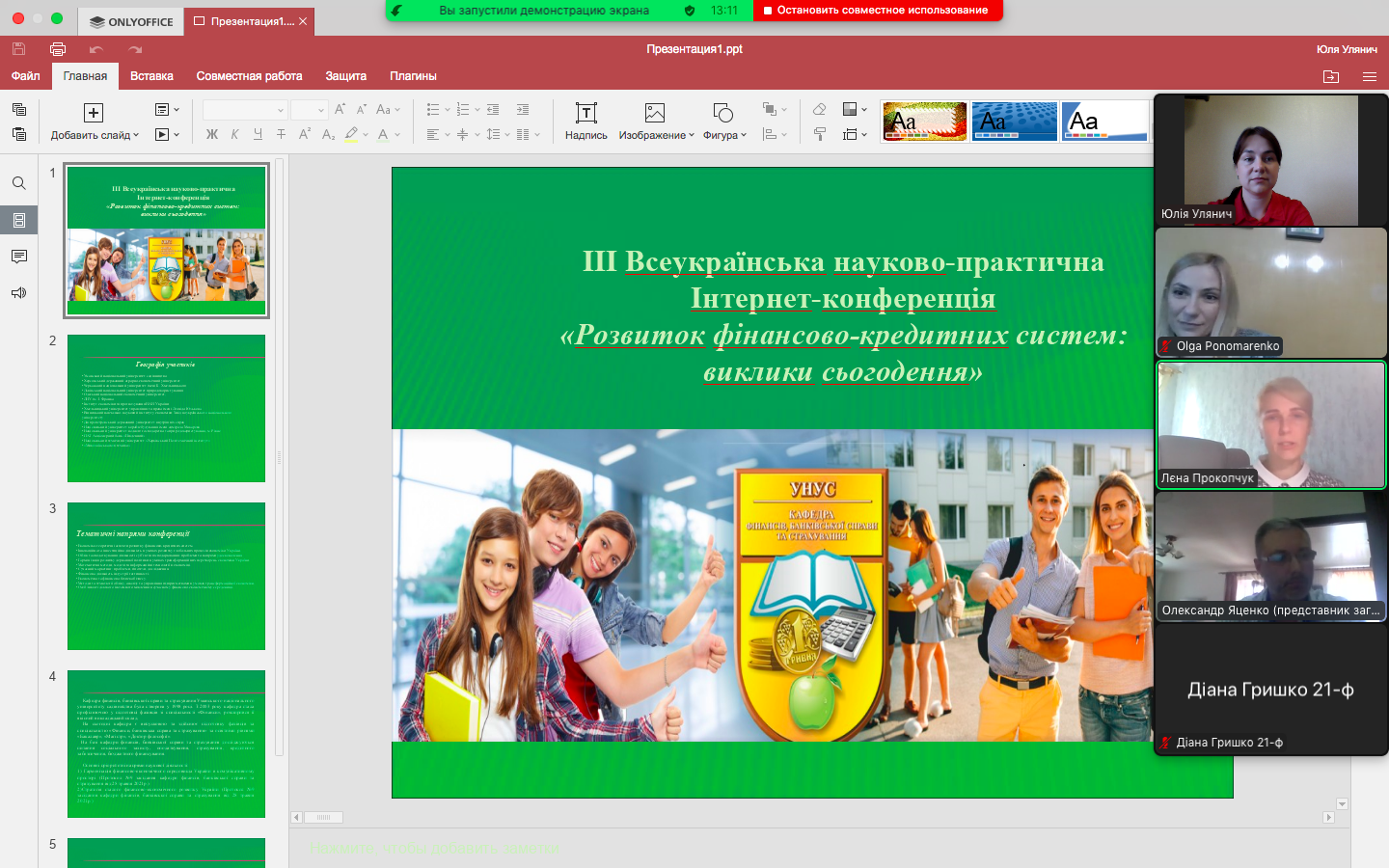Toggle underline formatting Ч
The image size is (1389, 868).
coord(258,135)
